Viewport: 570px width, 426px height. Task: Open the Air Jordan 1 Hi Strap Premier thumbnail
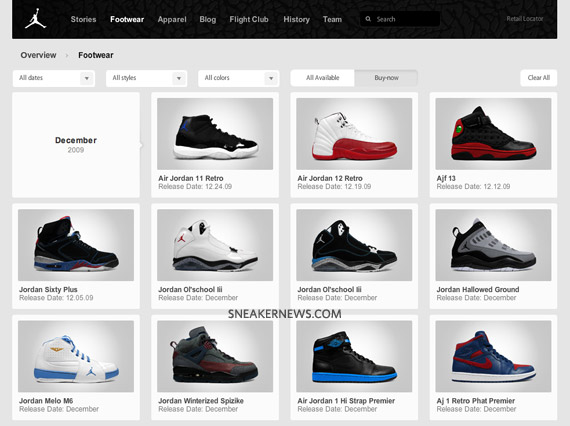pyautogui.click(x=354, y=356)
